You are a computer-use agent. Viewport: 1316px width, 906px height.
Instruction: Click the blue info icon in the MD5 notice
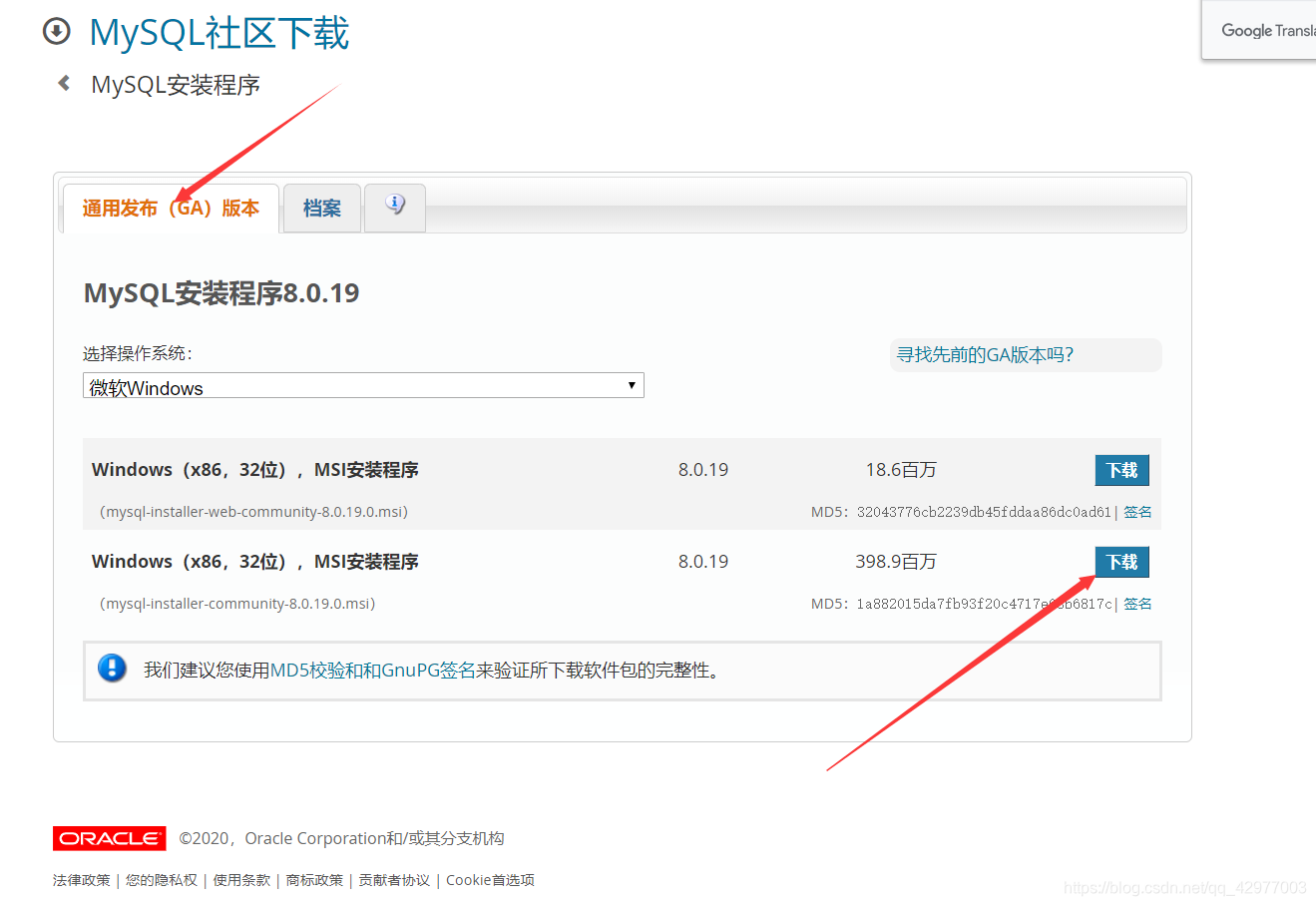(x=112, y=669)
